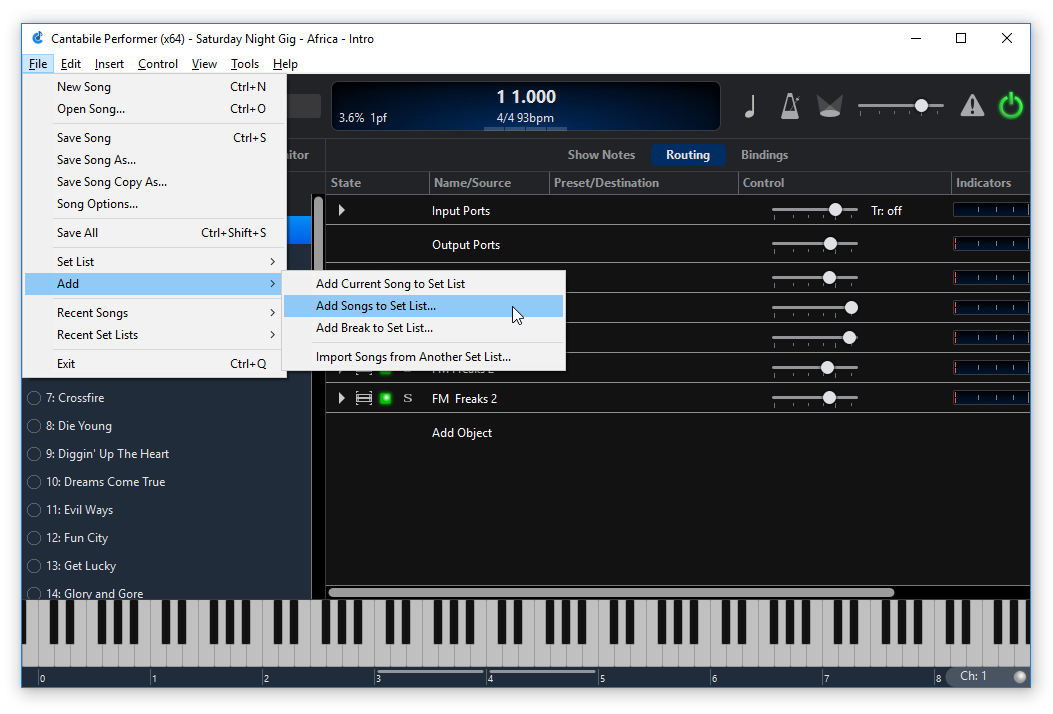Click the rack icon on FM Freaks 2 row
Screen dimensions: 1053x714
click(x=363, y=398)
